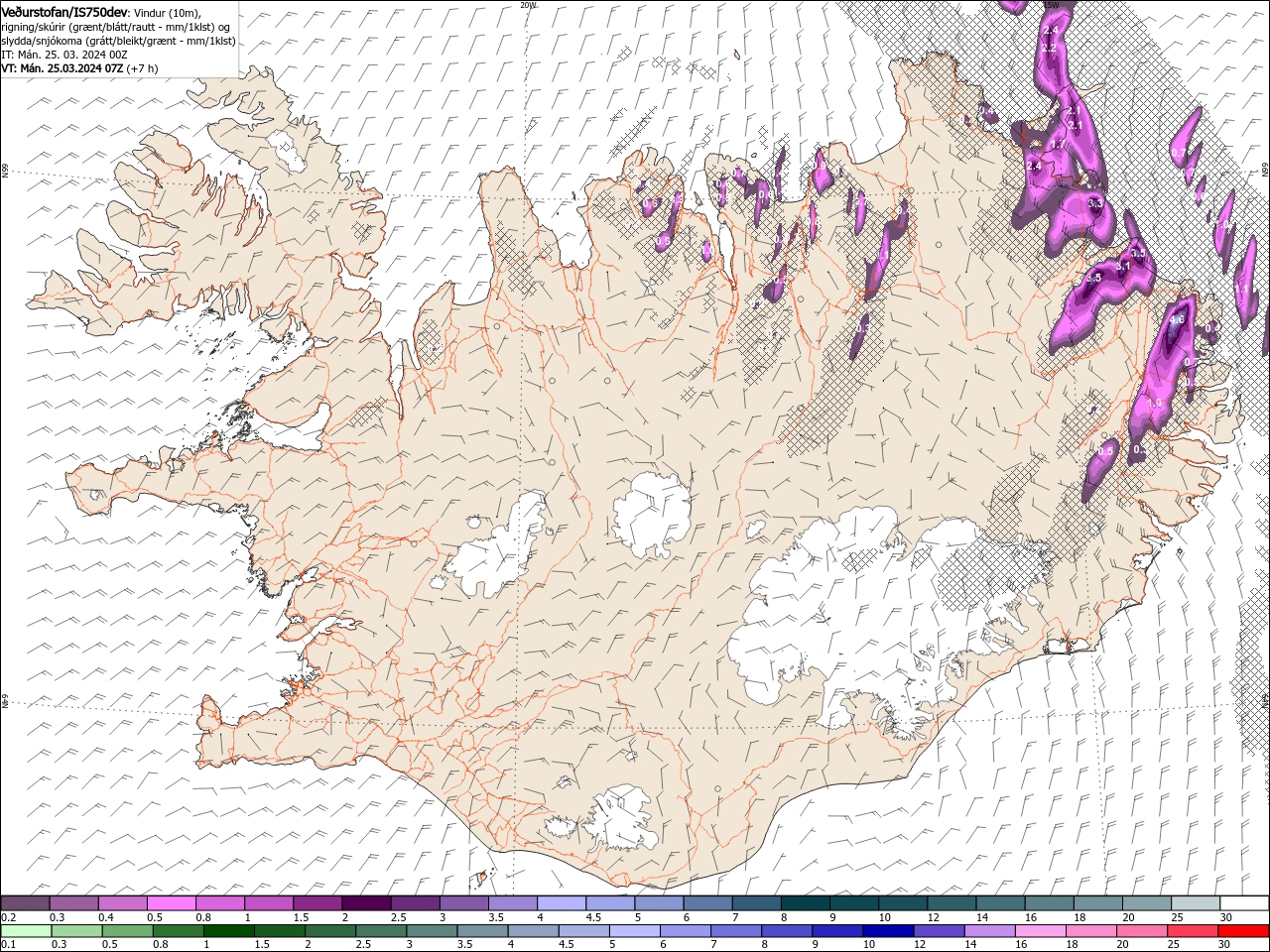Select the pale periwinkle 4 snow legend swatch
Viewport: 1270px width, 952px height.
pos(562,903)
